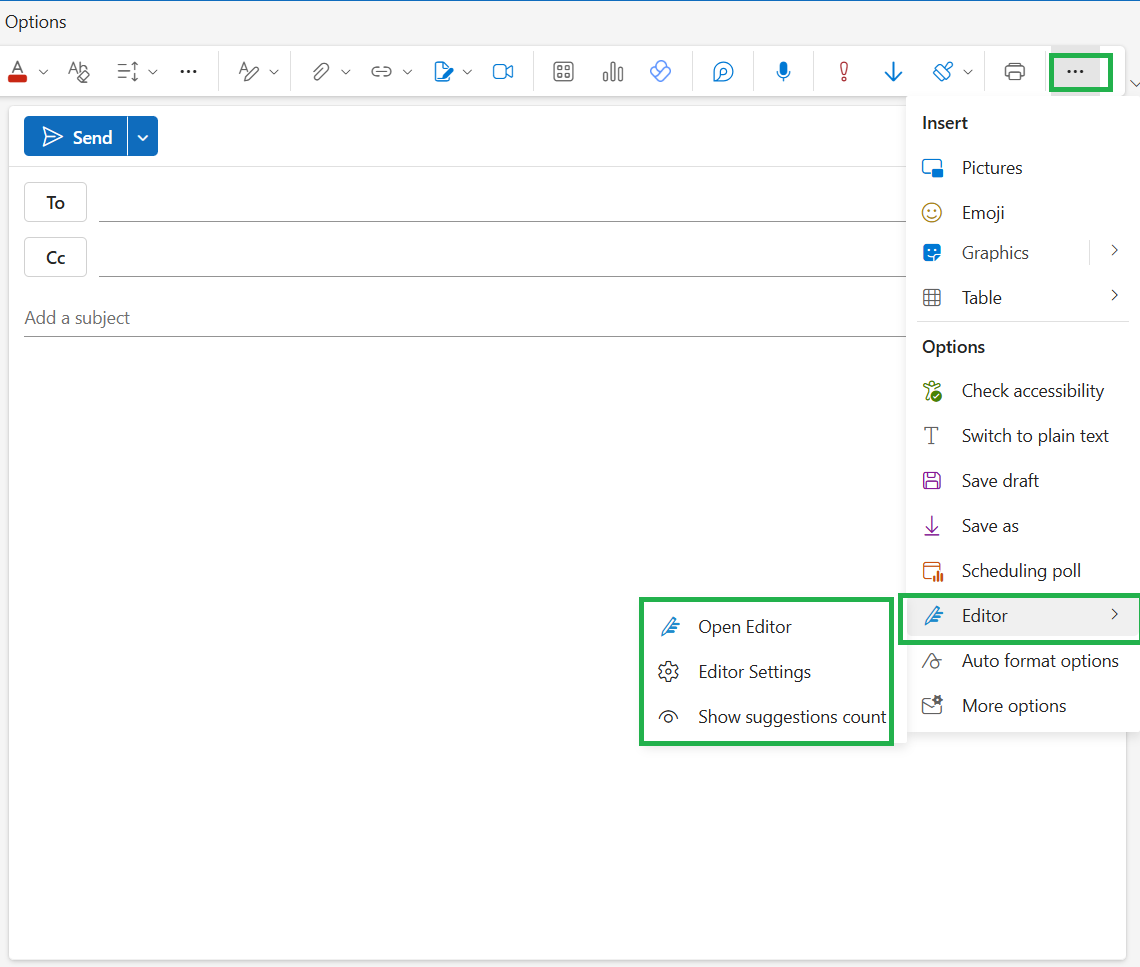Click the insert link icon

(x=382, y=71)
